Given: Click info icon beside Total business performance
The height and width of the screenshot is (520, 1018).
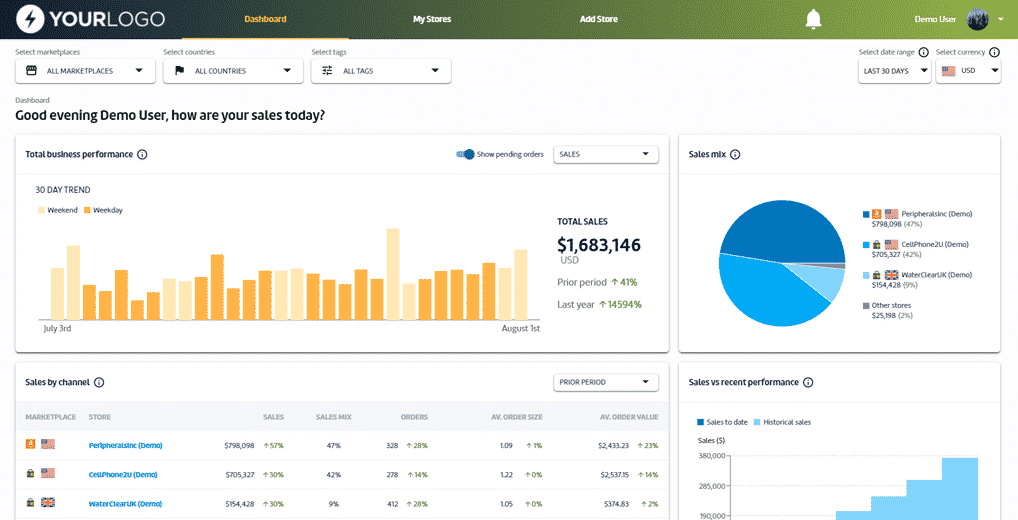Looking at the screenshot, I should pyautogui.click(x=142, y=155).
